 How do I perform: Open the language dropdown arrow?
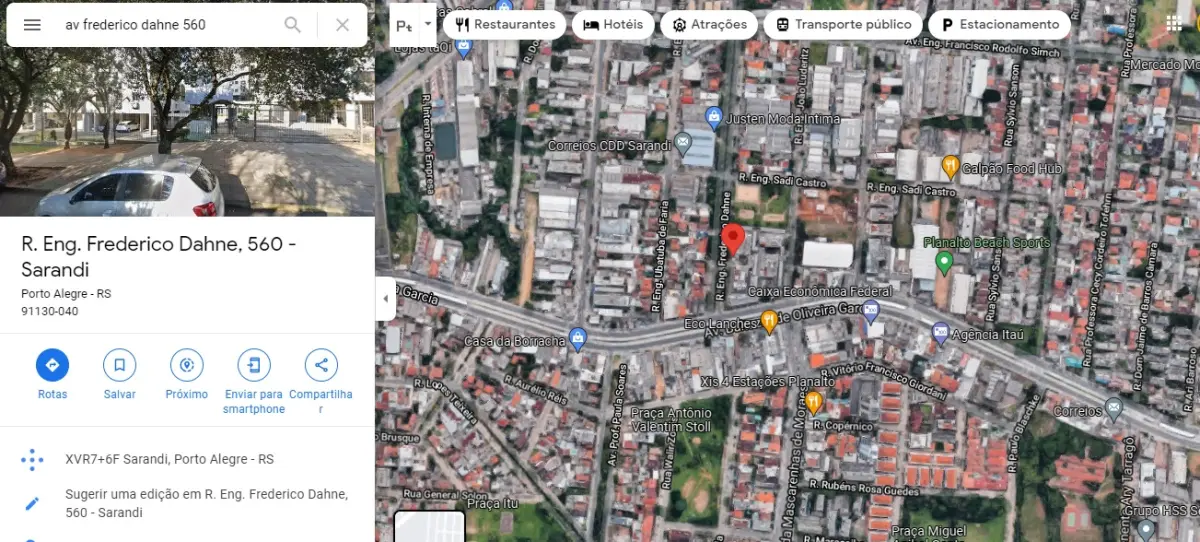pos(428,23)
